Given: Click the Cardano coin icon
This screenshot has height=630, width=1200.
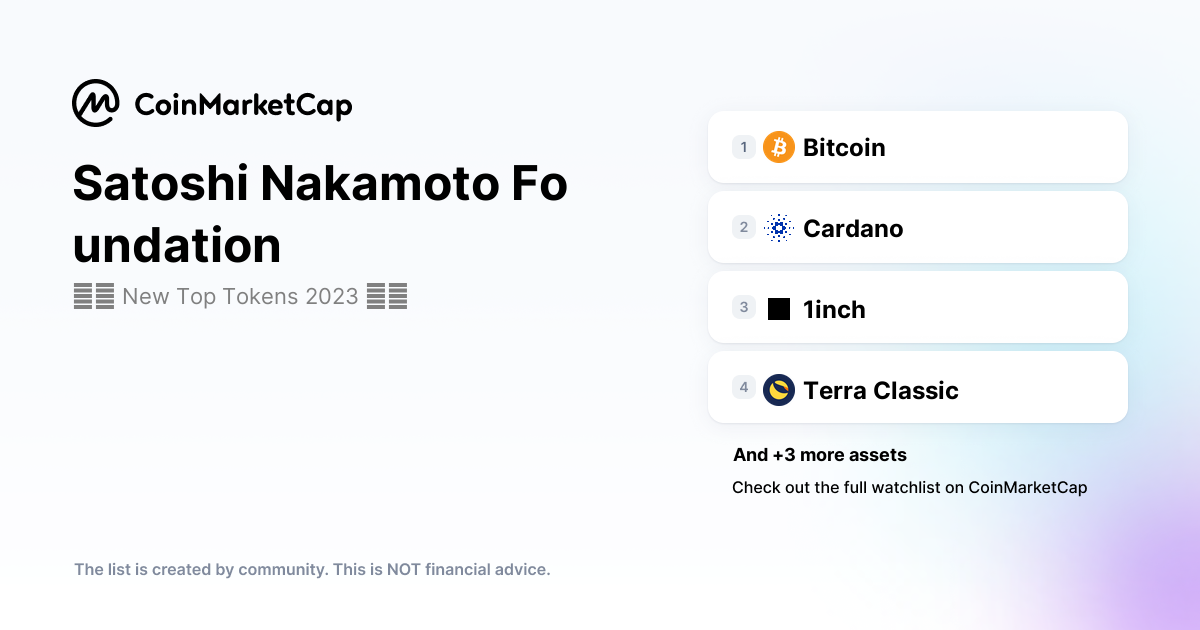Looking at the screenshot, I should [779, 228].
